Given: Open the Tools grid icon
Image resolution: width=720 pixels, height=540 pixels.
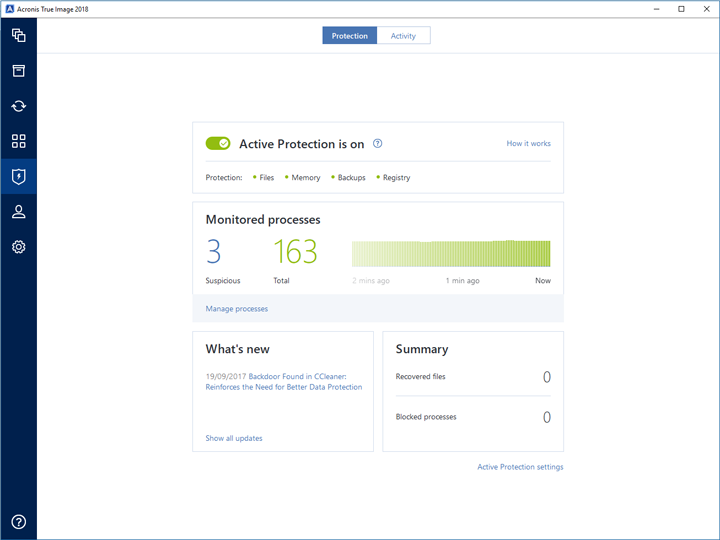Looking at the screenshot, I should (x=18, y=141).
